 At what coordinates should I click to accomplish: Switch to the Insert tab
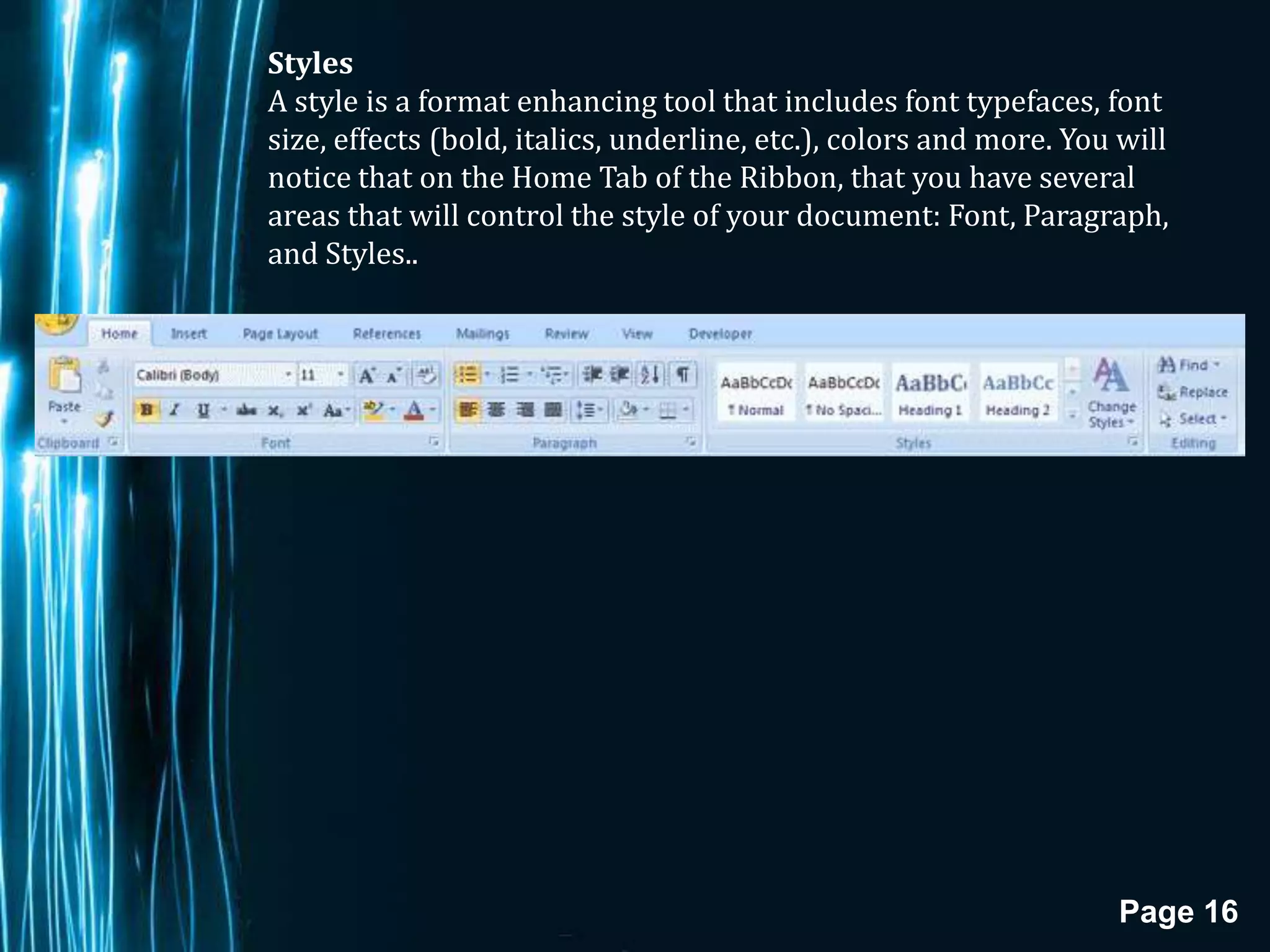point(189,333)
